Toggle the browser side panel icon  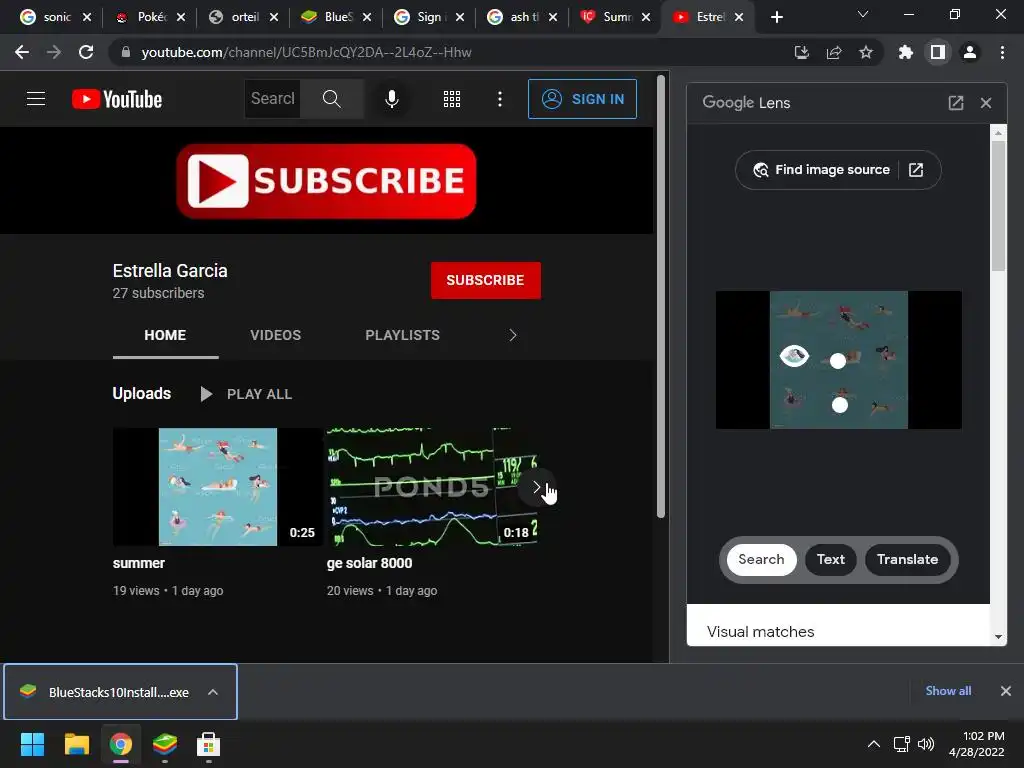[938, 52]
